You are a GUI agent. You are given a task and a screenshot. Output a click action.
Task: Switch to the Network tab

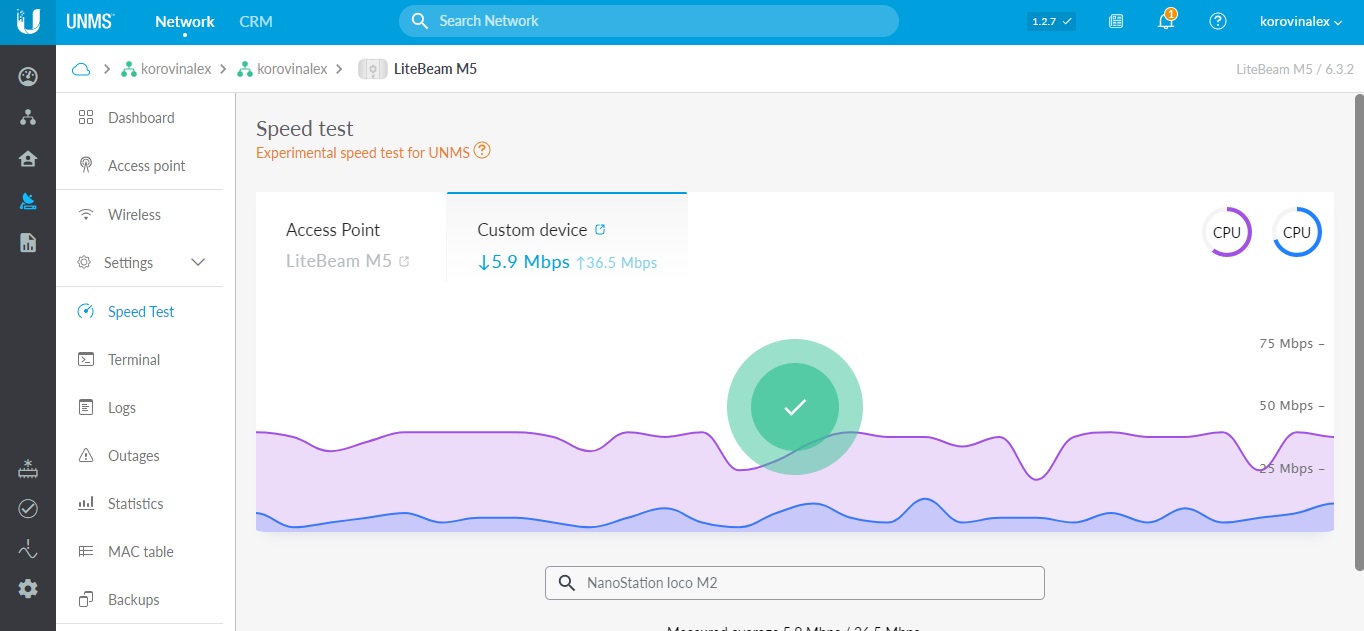(185, 21)
